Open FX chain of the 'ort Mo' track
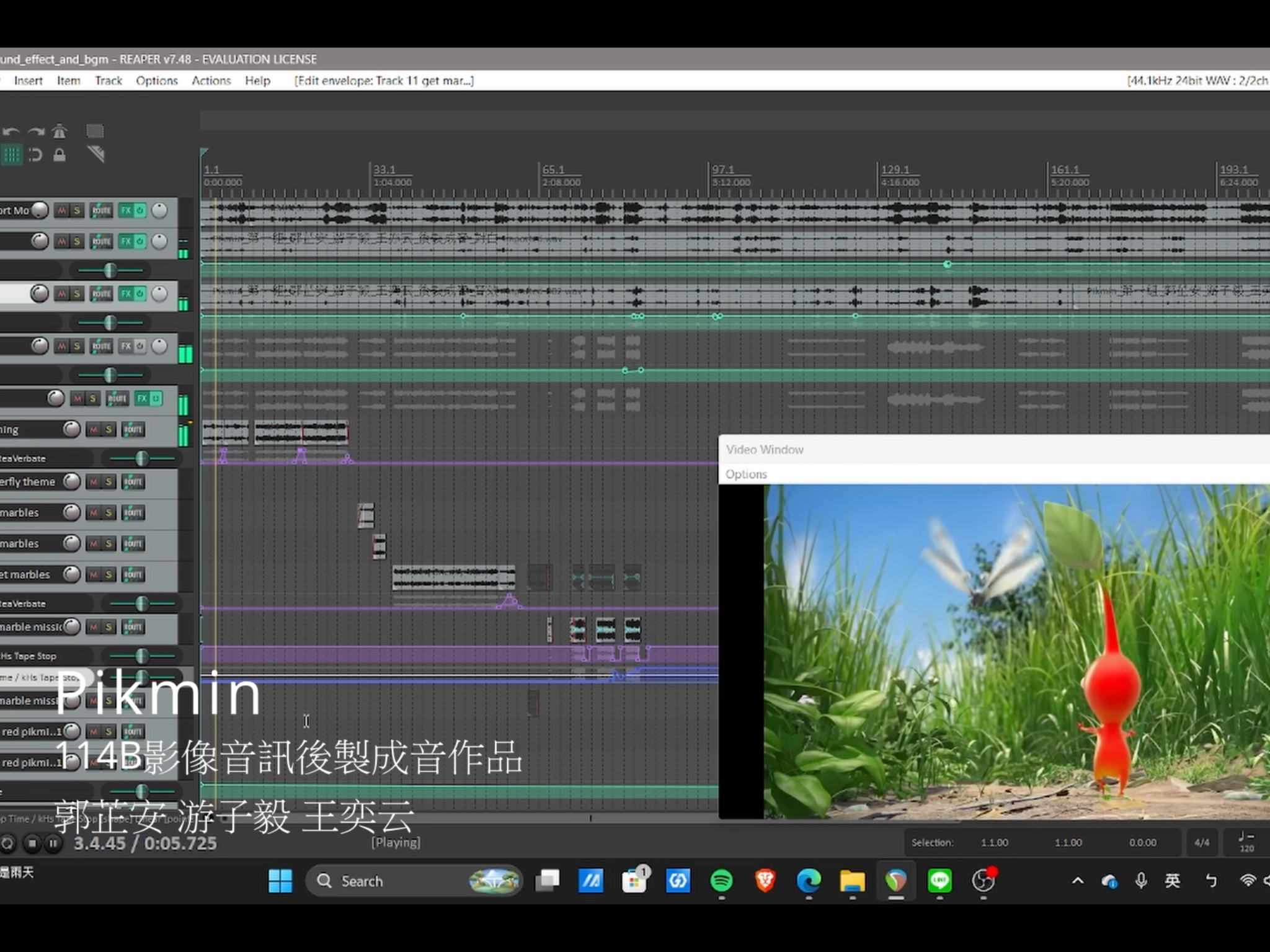1270x952 pixels. coord(126,211)
